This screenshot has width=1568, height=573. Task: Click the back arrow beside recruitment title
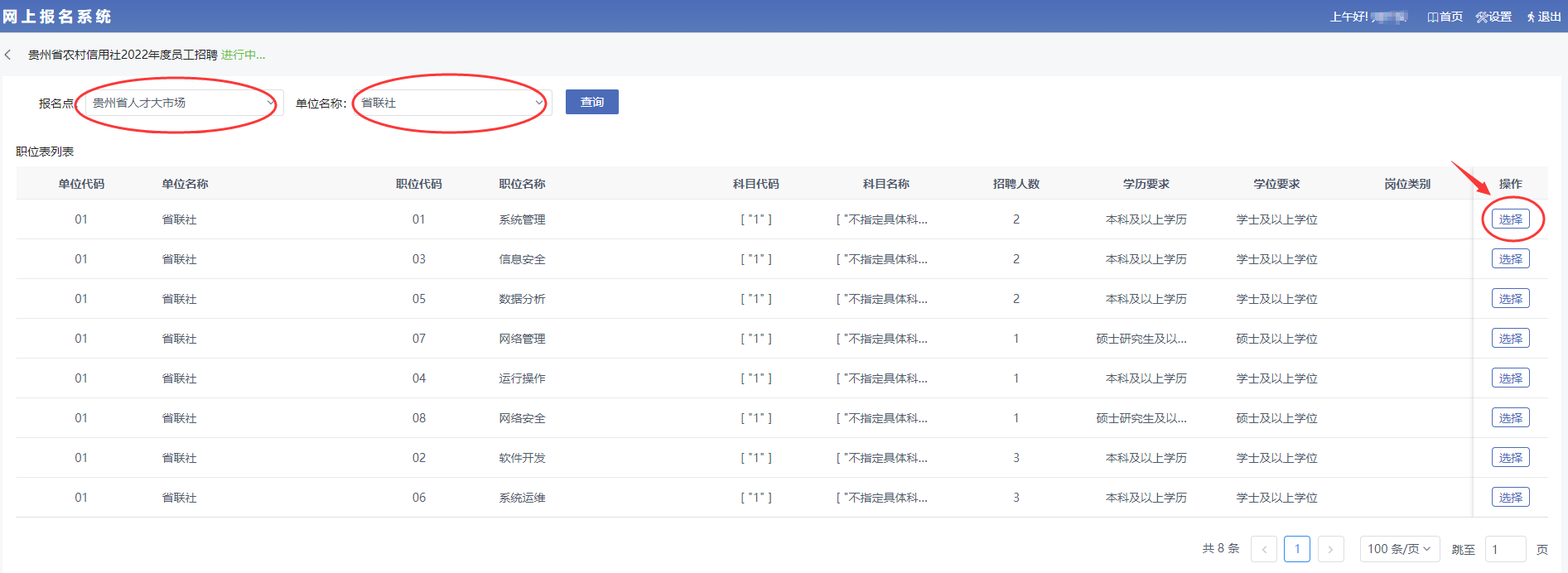8,55
